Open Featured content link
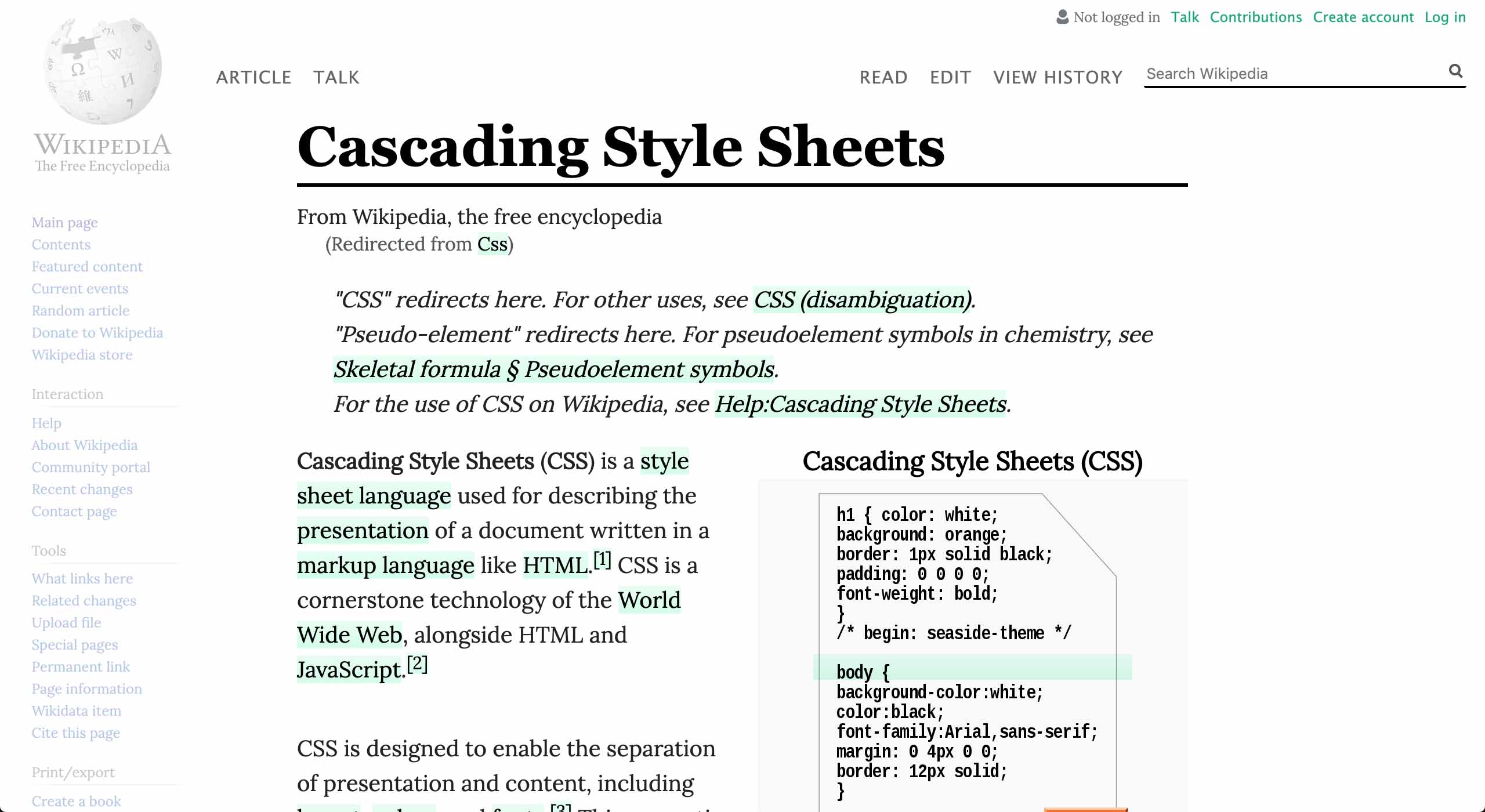Screen dimensions: 1485x812 click(x=87, y=267)
